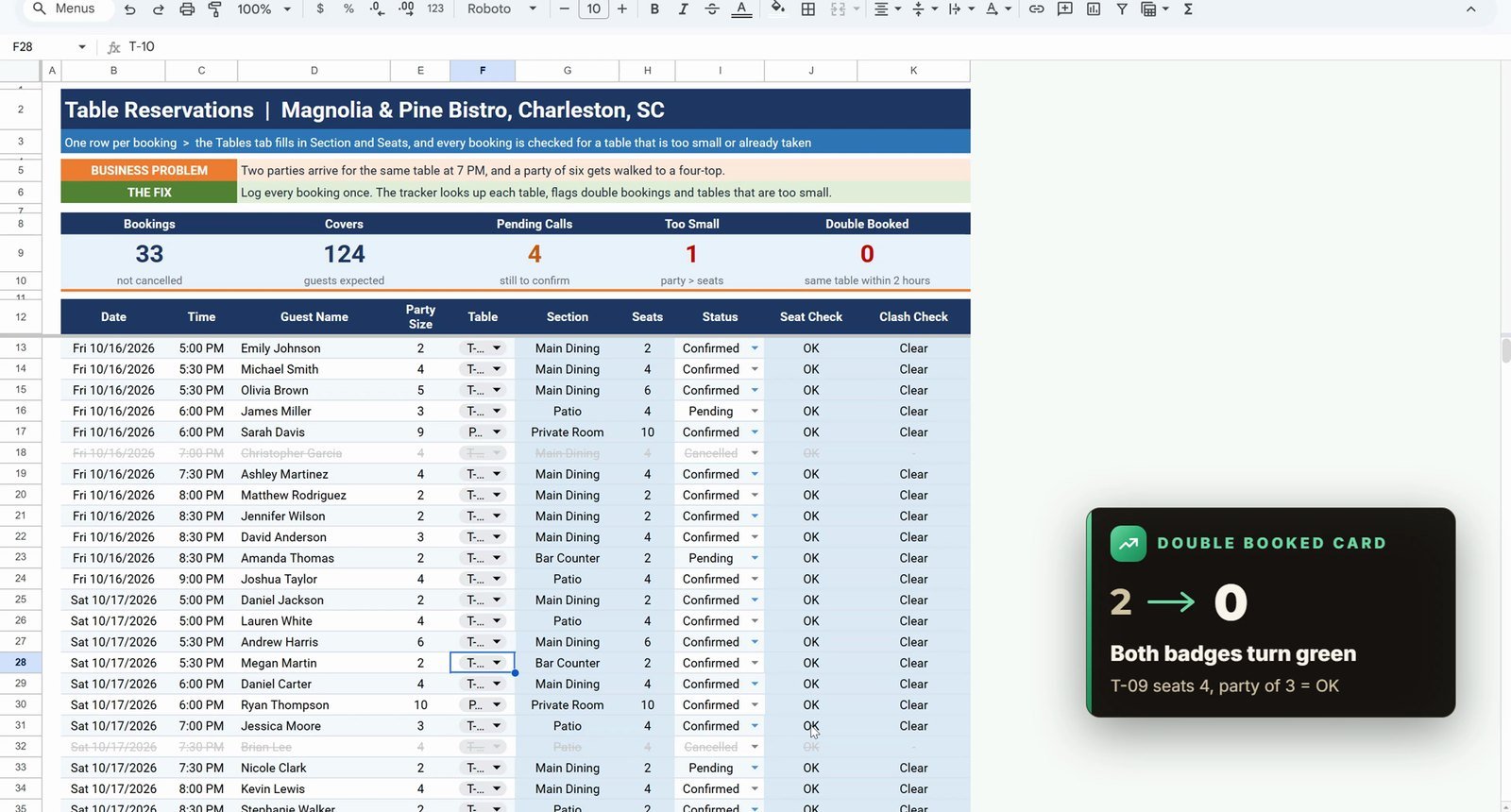Create a filter
The height and width of the screenshot is (812, 1511).
tap(1122, 8)
